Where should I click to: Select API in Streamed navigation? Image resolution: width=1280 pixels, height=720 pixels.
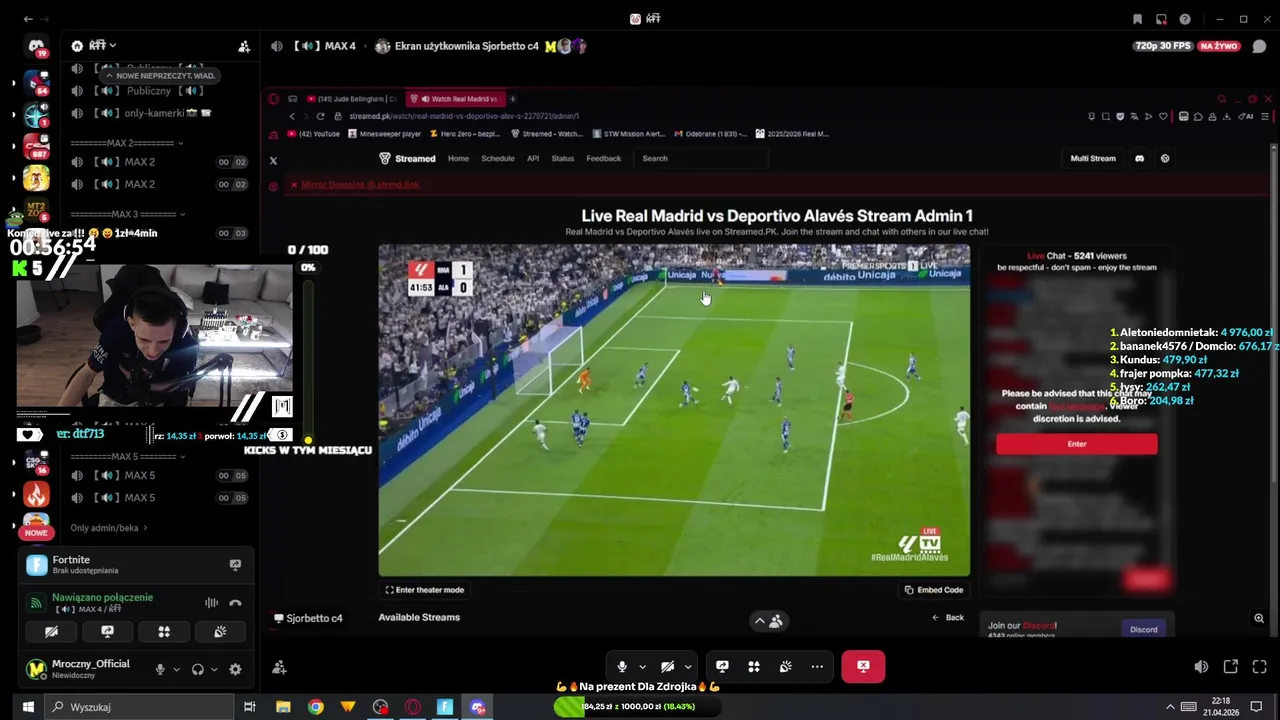[x=533, y=158]
